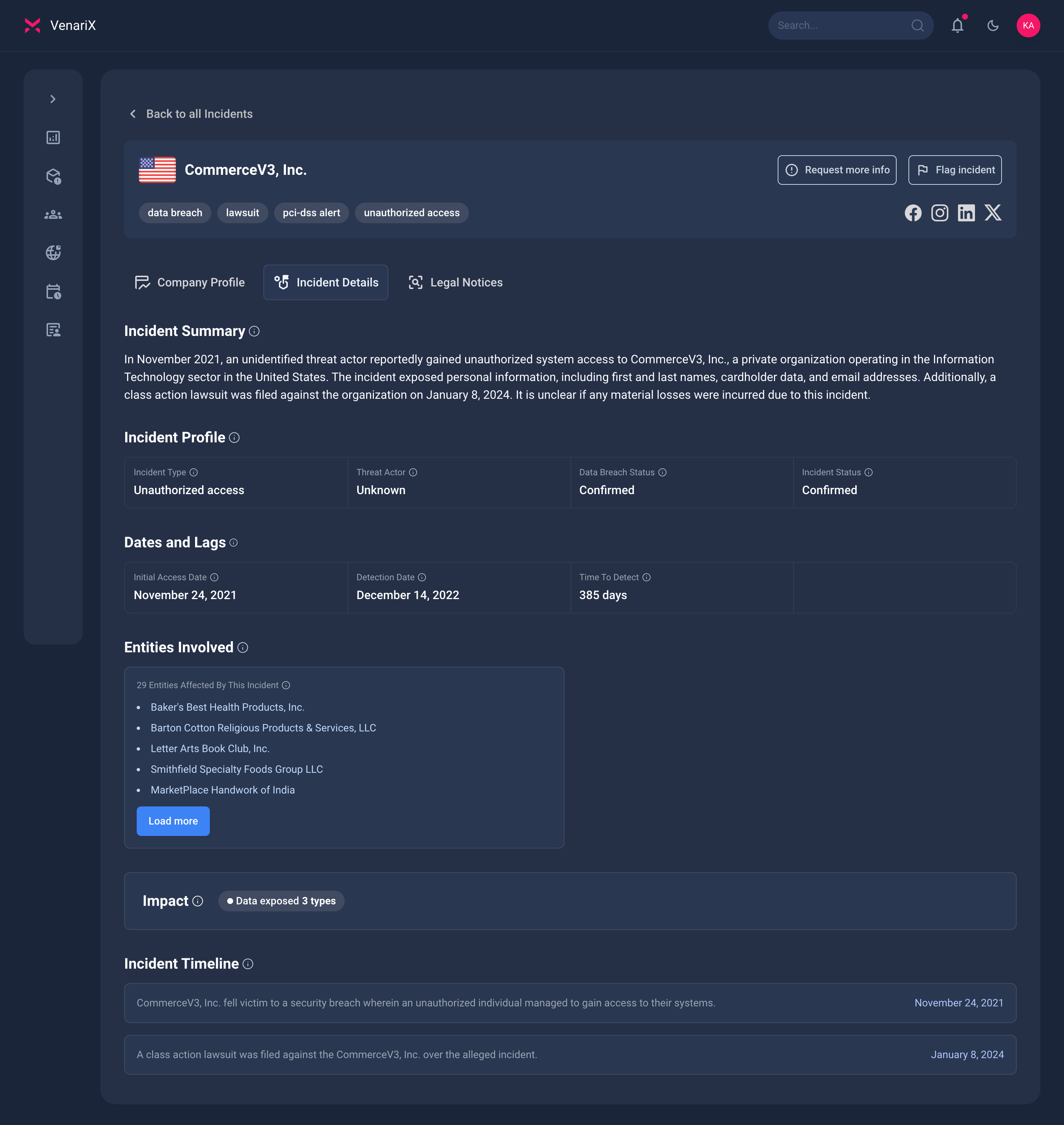This screenshot has width=1064, height=1125.
Task: Click the United States flag icon
Action: tap(157, 170)
